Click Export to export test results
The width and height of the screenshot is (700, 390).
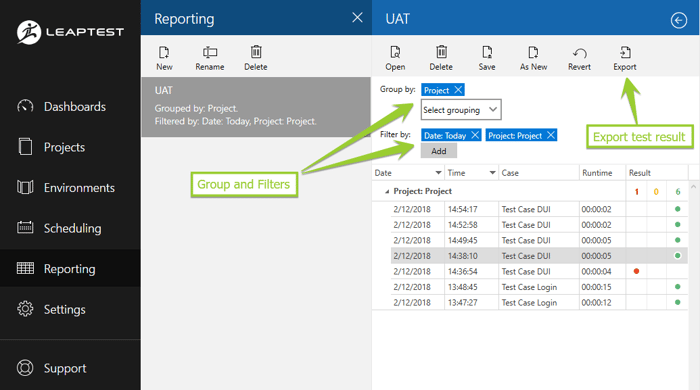pos(625,58)
